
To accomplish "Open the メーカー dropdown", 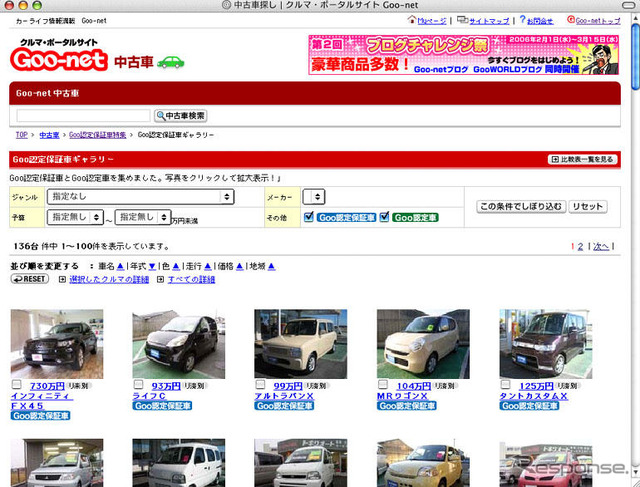I will pos(315,197).
